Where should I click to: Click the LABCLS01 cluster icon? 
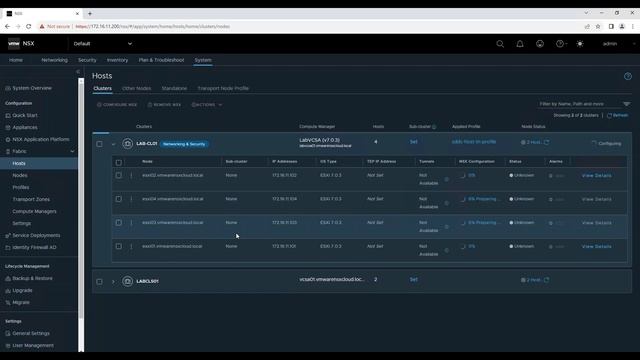pos(127,281)
